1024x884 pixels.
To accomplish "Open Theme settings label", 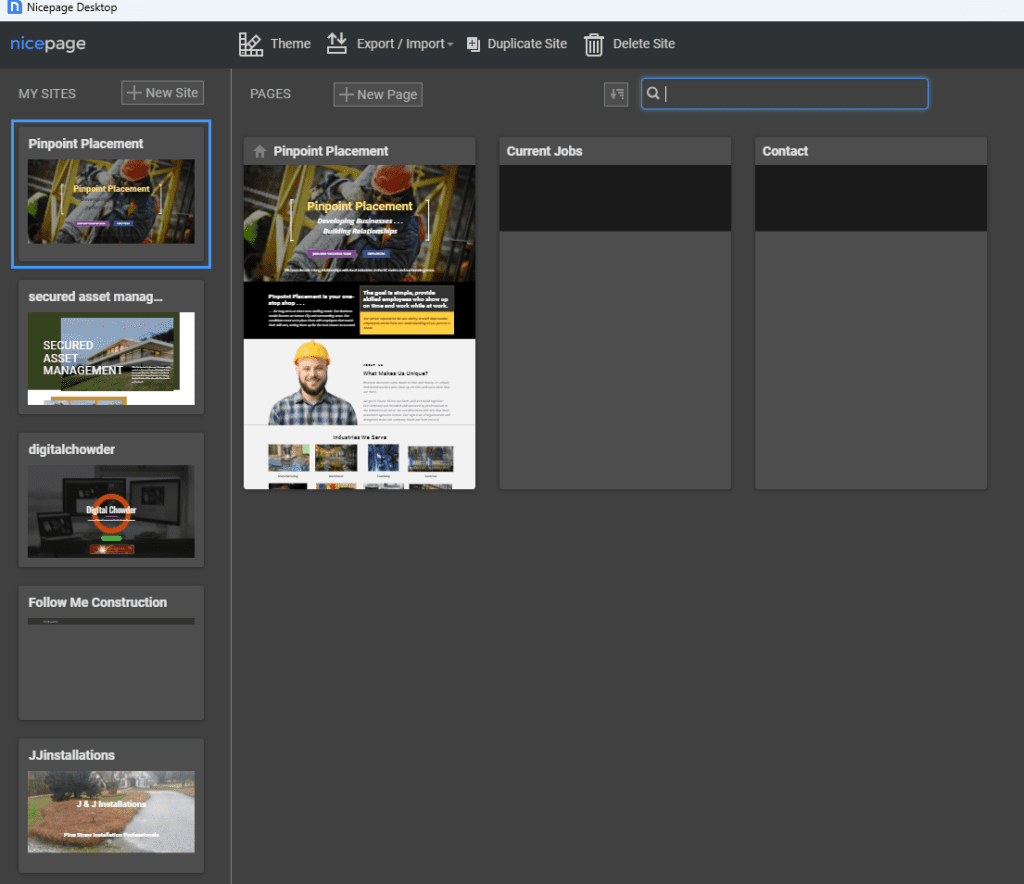I will pyautogui.click(x=291, y=44).
